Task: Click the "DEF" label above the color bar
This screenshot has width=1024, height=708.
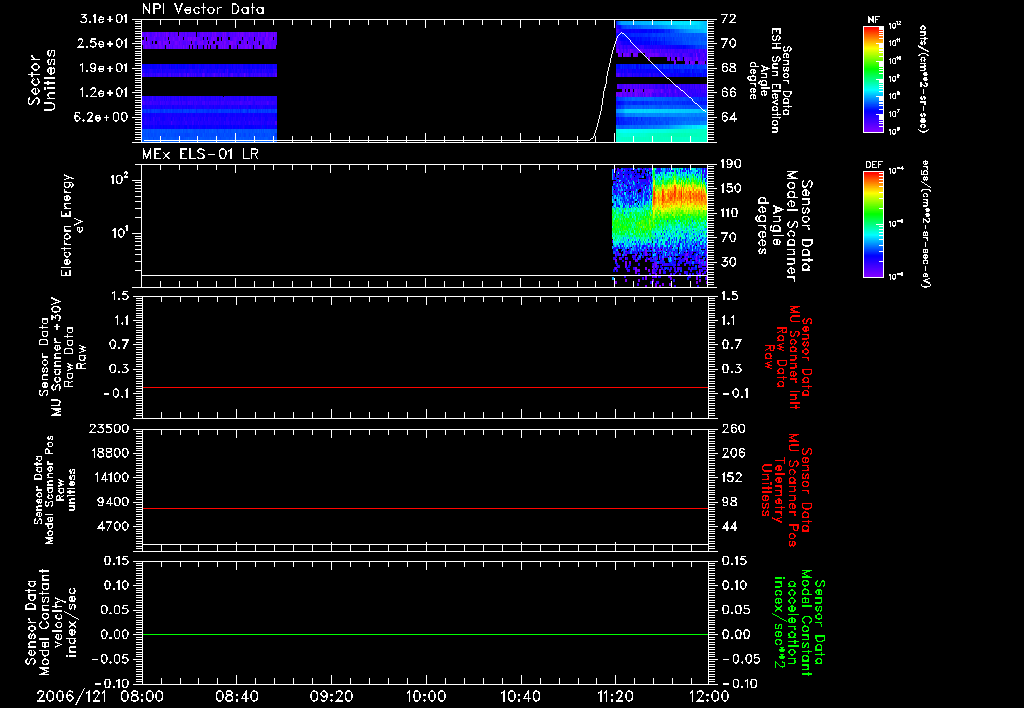Action: click(873, 165)
